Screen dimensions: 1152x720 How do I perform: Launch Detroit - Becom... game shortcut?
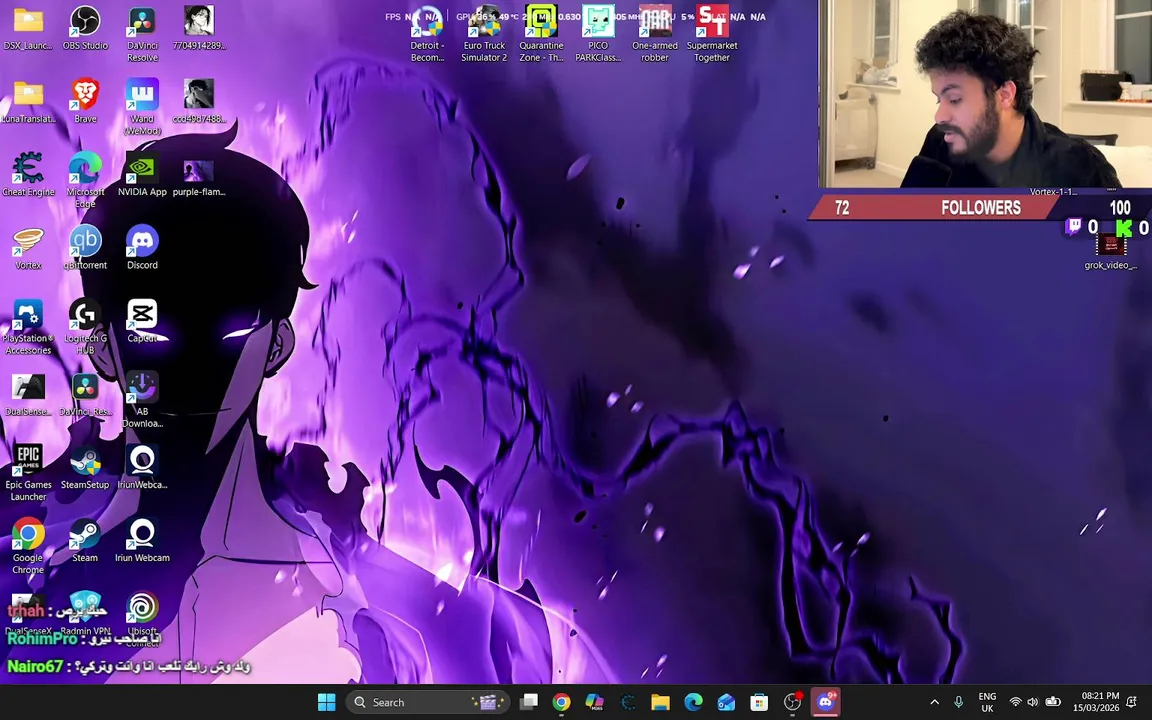tap(427, 35)
